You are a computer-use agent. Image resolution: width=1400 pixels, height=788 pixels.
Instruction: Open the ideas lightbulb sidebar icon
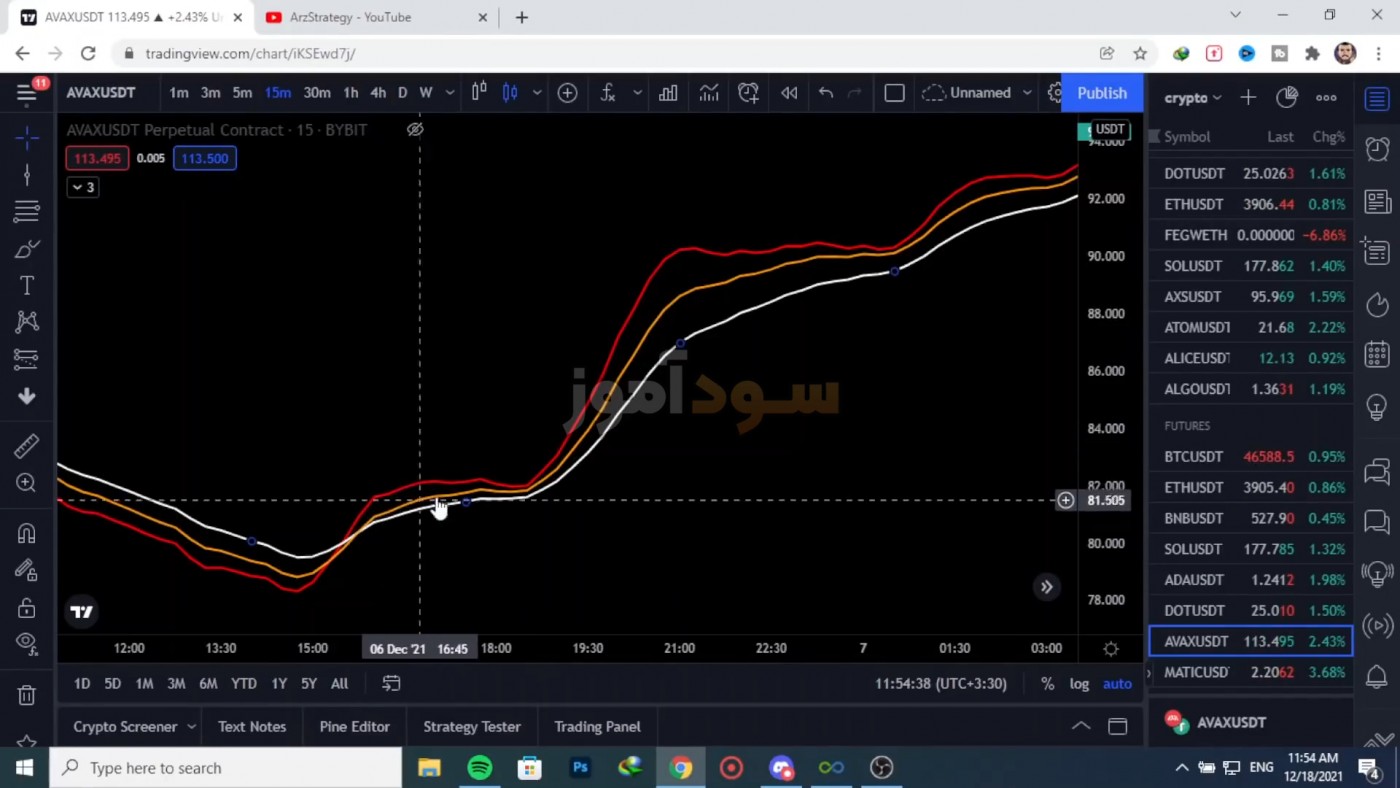(x=1377, y=407)
